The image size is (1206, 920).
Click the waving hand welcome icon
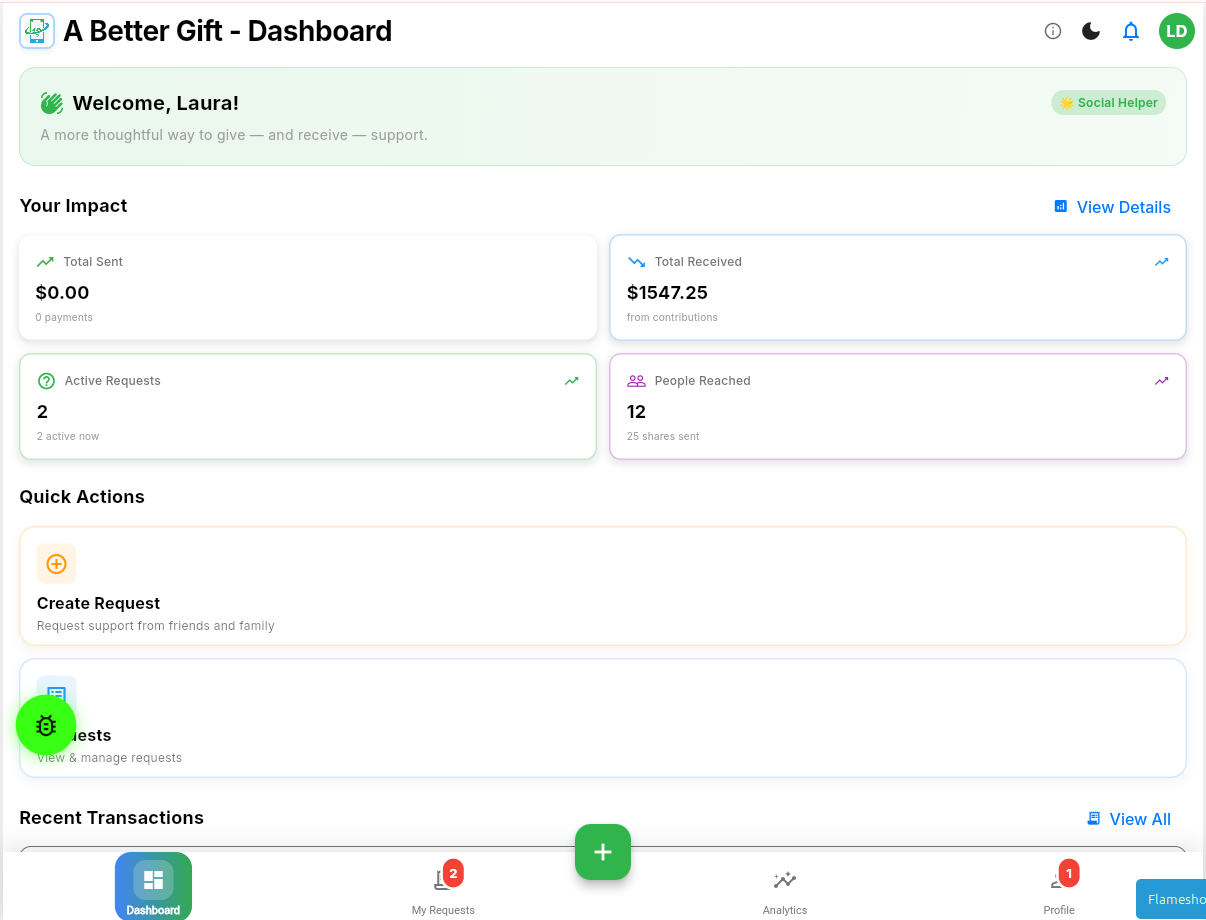52,103
